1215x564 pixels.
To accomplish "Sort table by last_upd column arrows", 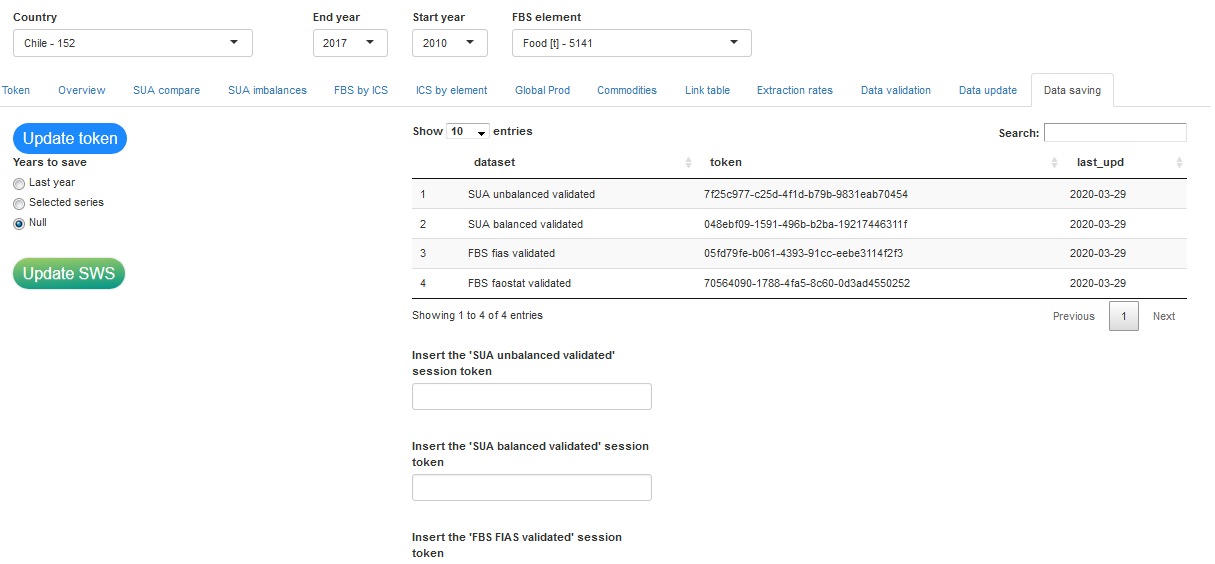I will point(1179,163).
